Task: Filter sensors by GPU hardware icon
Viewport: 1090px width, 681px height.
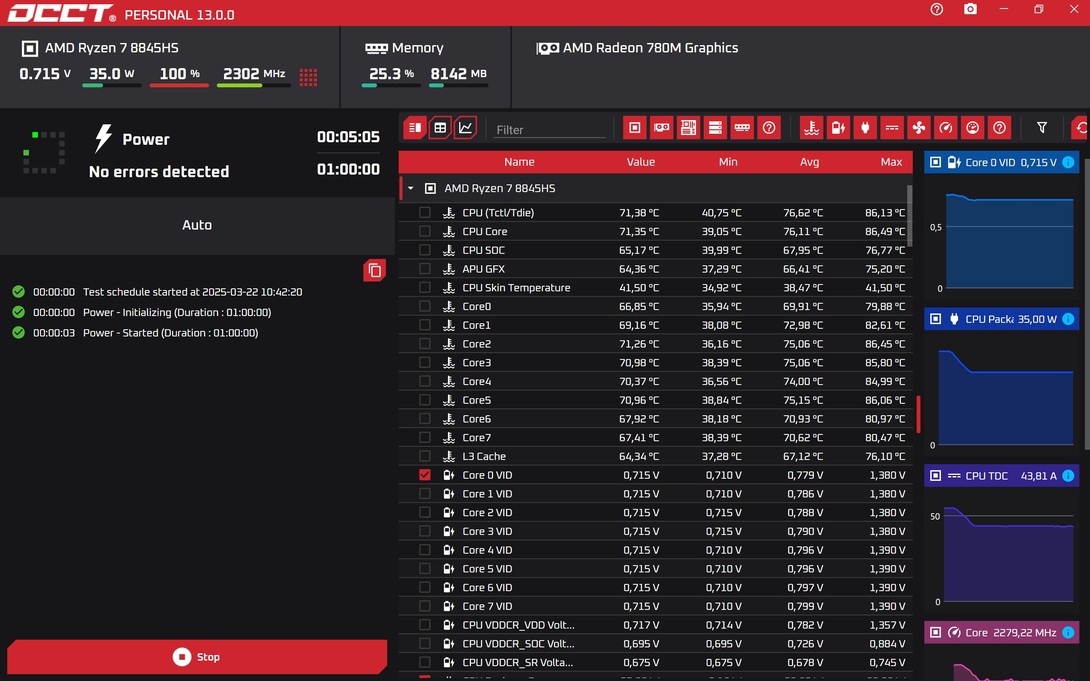Action: [x=661, y=128]
